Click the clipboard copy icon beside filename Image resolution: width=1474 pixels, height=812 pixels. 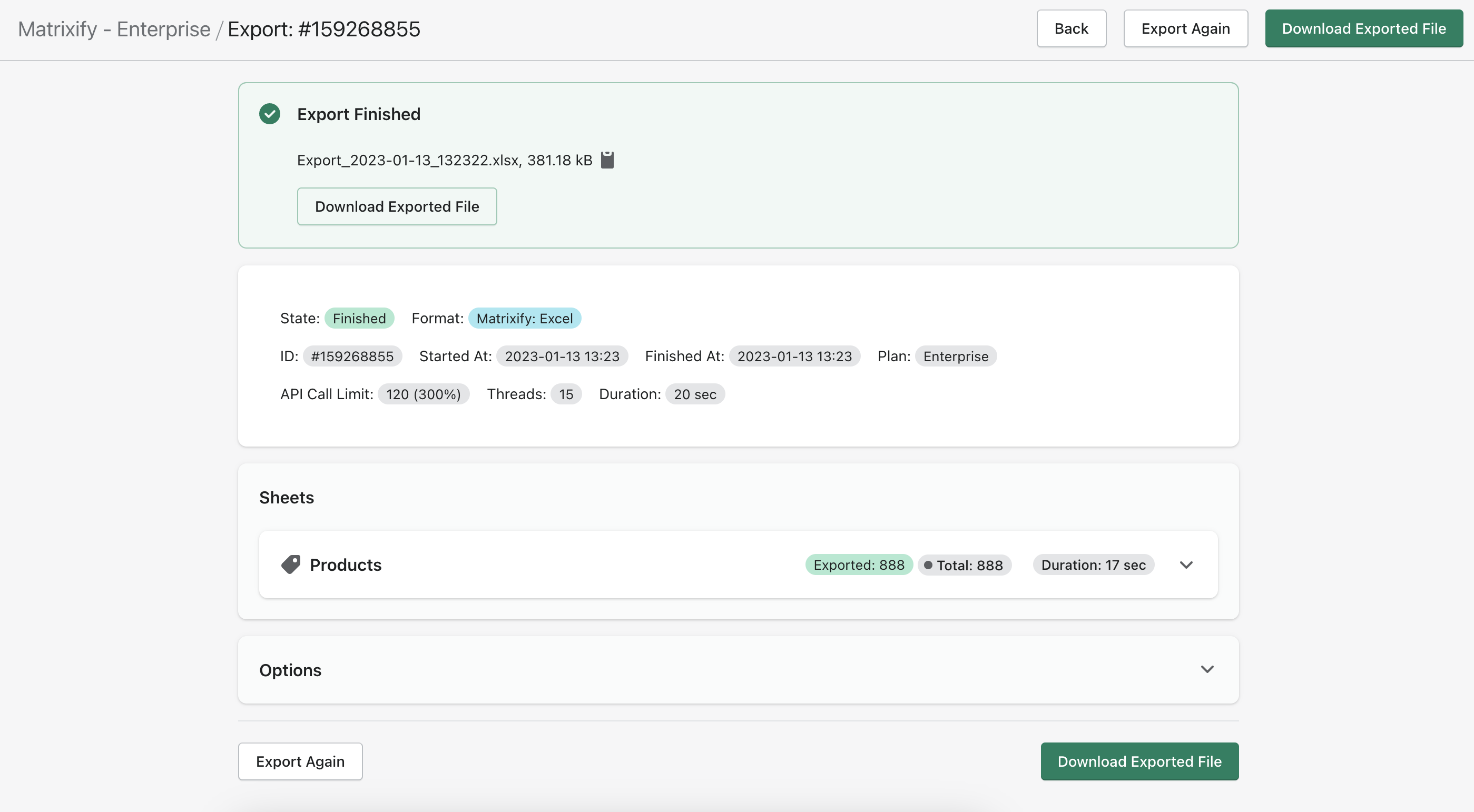click(x=607, y=160)
